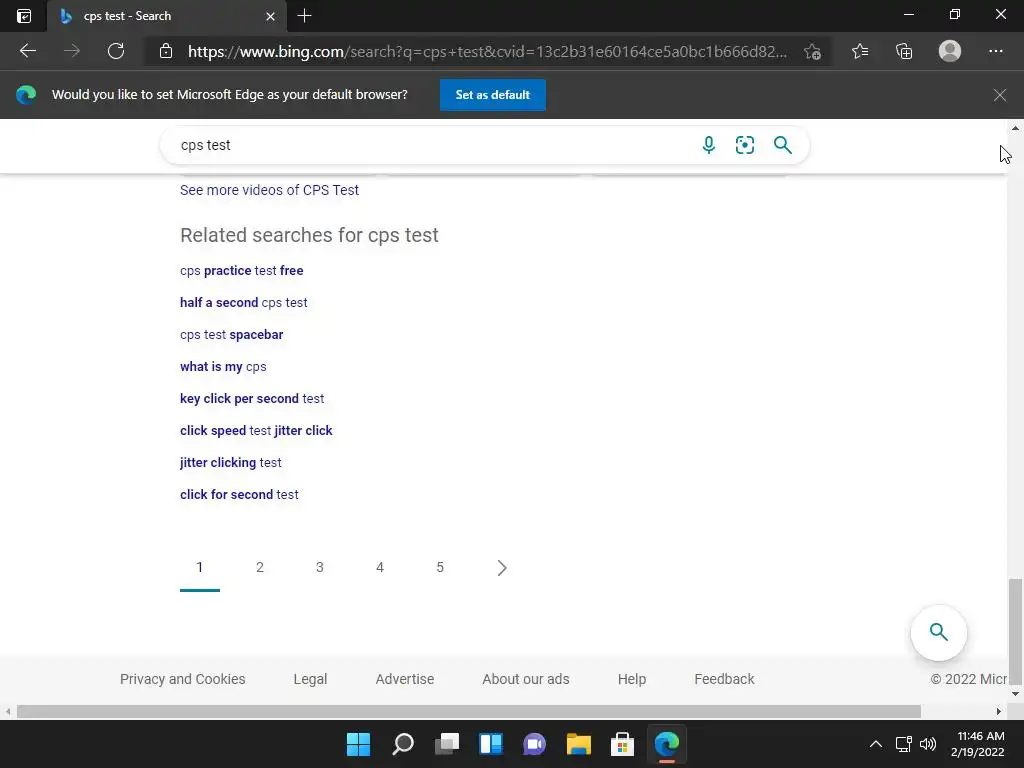The height and width of the screenshot is (768, 1024).
Task: Click the Forward navigation arrow
Action: (x=72, y=51)
